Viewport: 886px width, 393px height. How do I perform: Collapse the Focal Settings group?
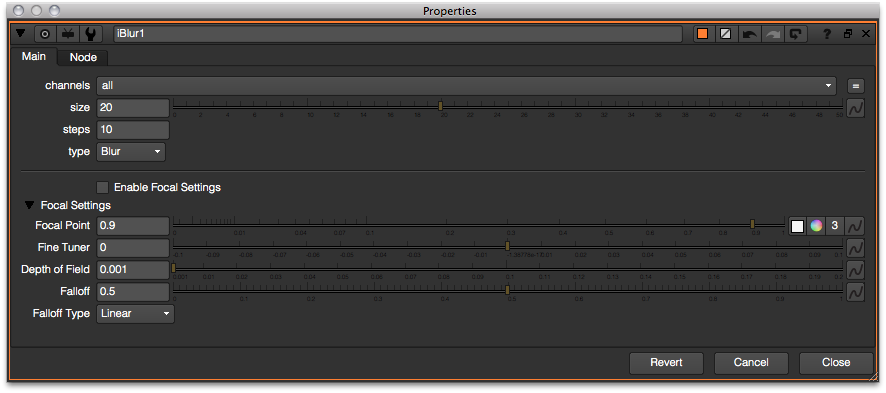click(x=29, y=205)
